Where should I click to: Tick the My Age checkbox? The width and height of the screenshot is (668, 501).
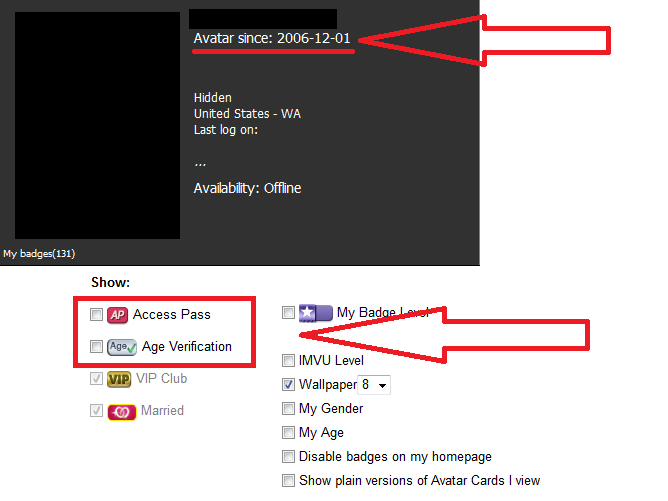coord(288,432)
